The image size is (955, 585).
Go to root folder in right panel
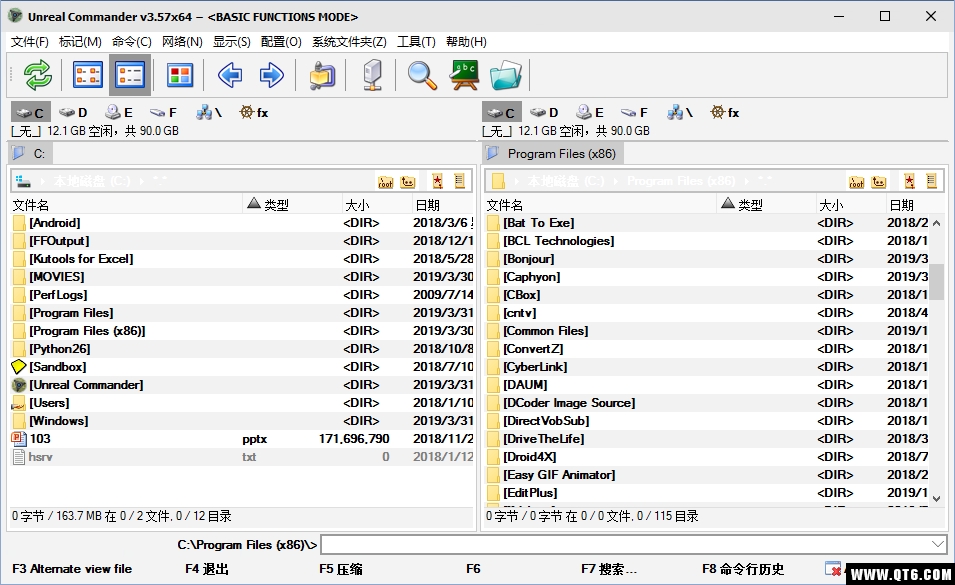[856, 181]
